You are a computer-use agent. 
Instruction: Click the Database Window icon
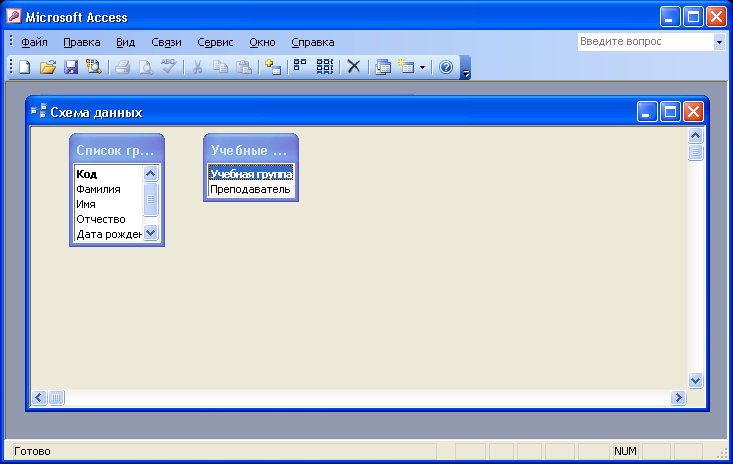[383, 67]
